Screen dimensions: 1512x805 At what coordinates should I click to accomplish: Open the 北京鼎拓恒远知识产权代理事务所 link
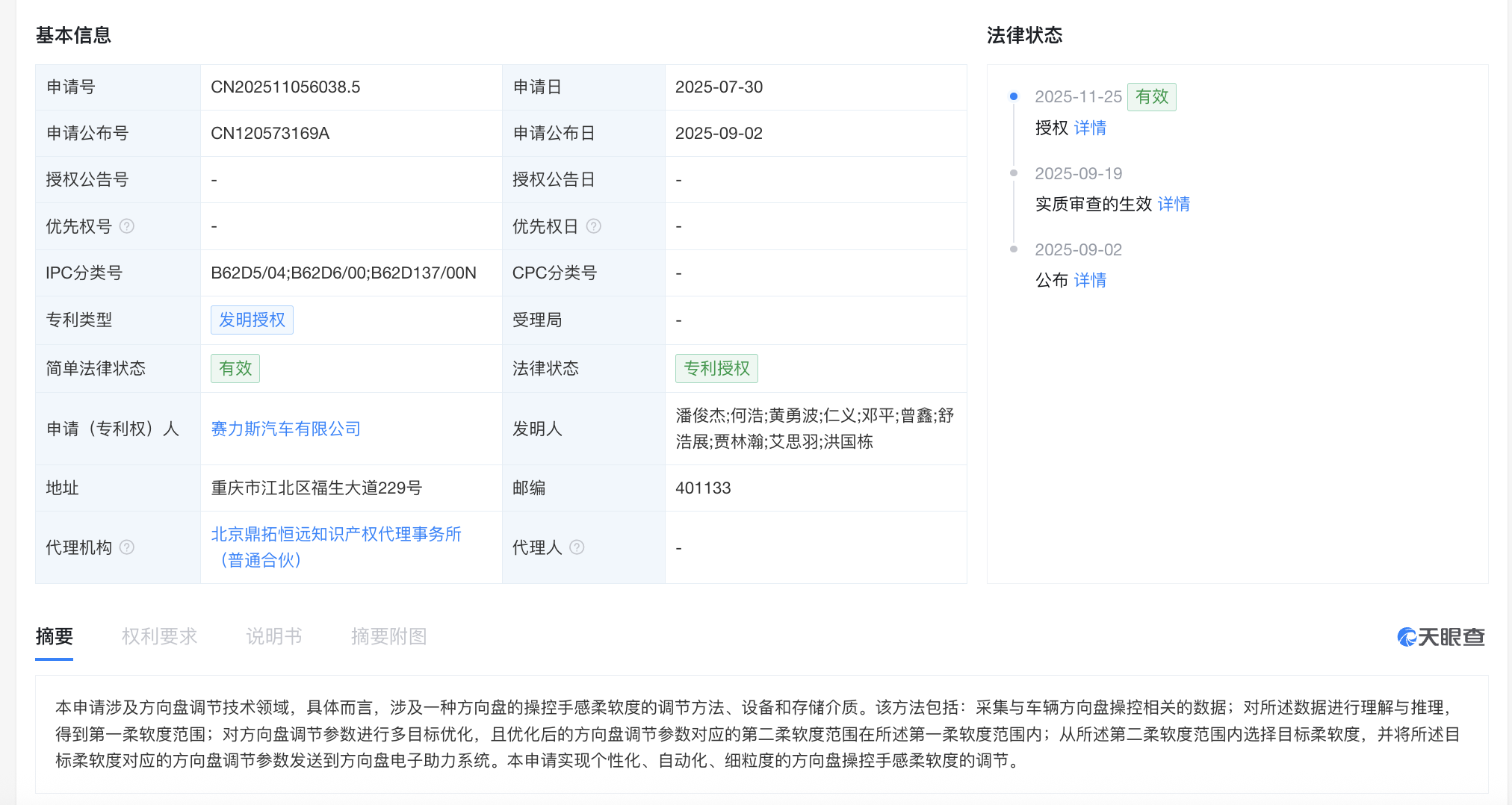coord(336,534)
